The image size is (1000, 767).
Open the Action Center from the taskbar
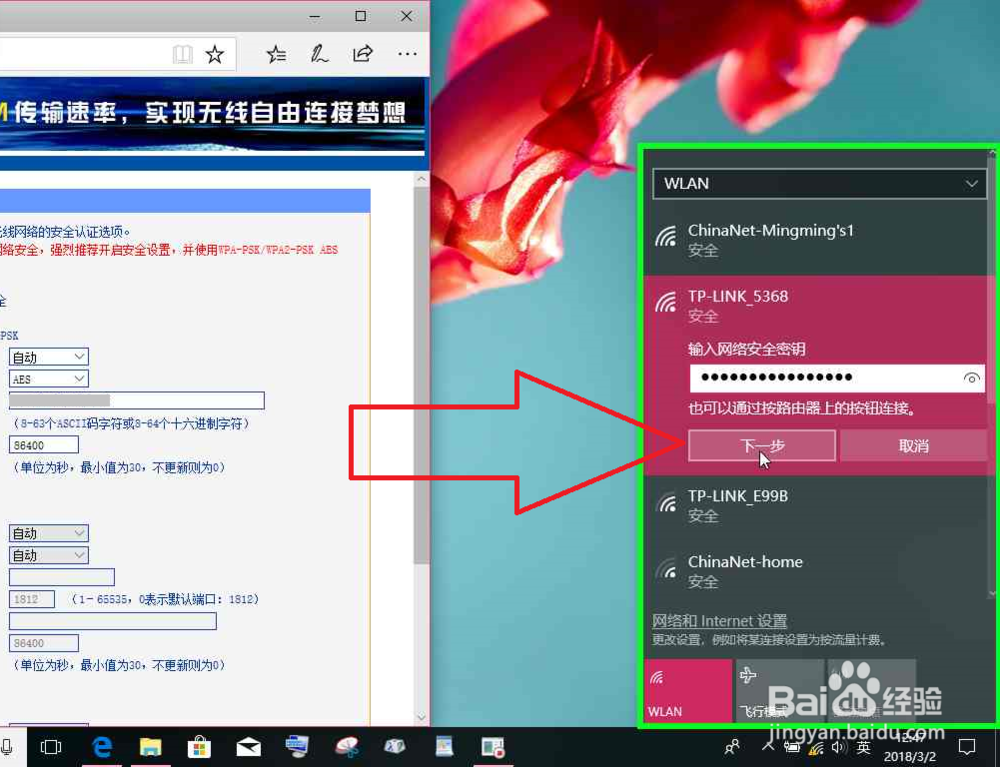tap(967, 747)
